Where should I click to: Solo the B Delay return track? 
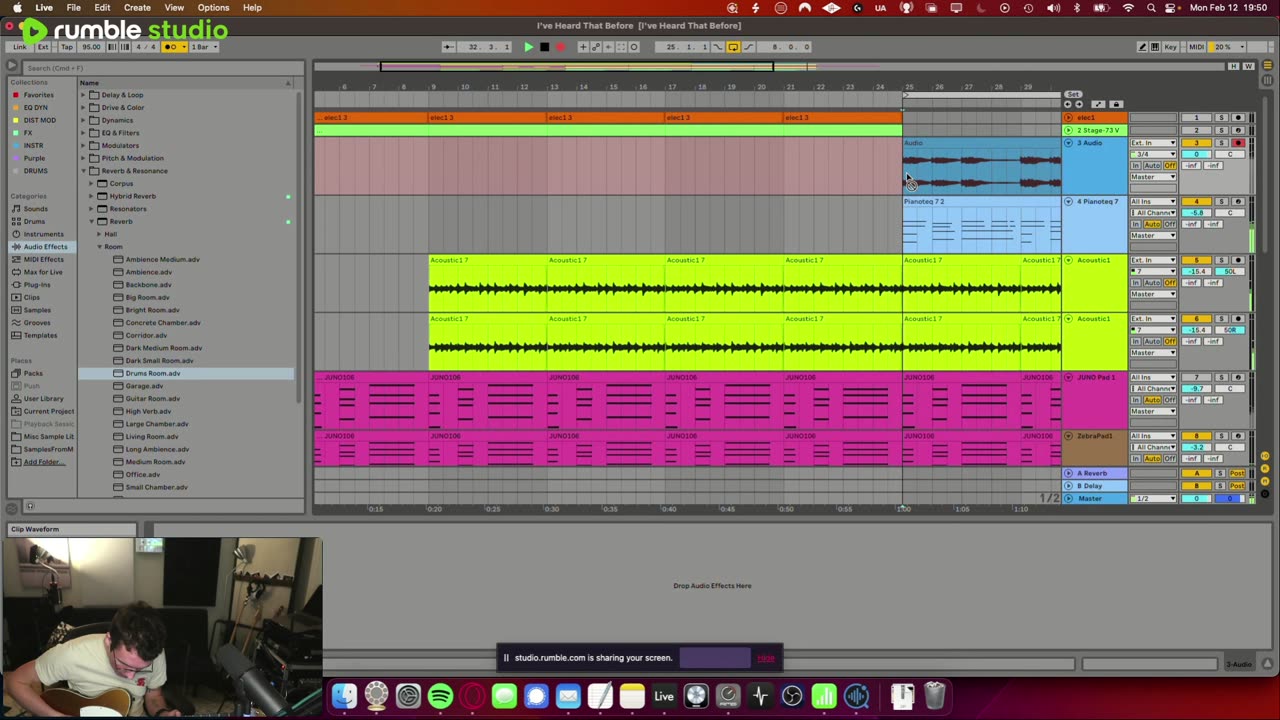[1220, 486]
